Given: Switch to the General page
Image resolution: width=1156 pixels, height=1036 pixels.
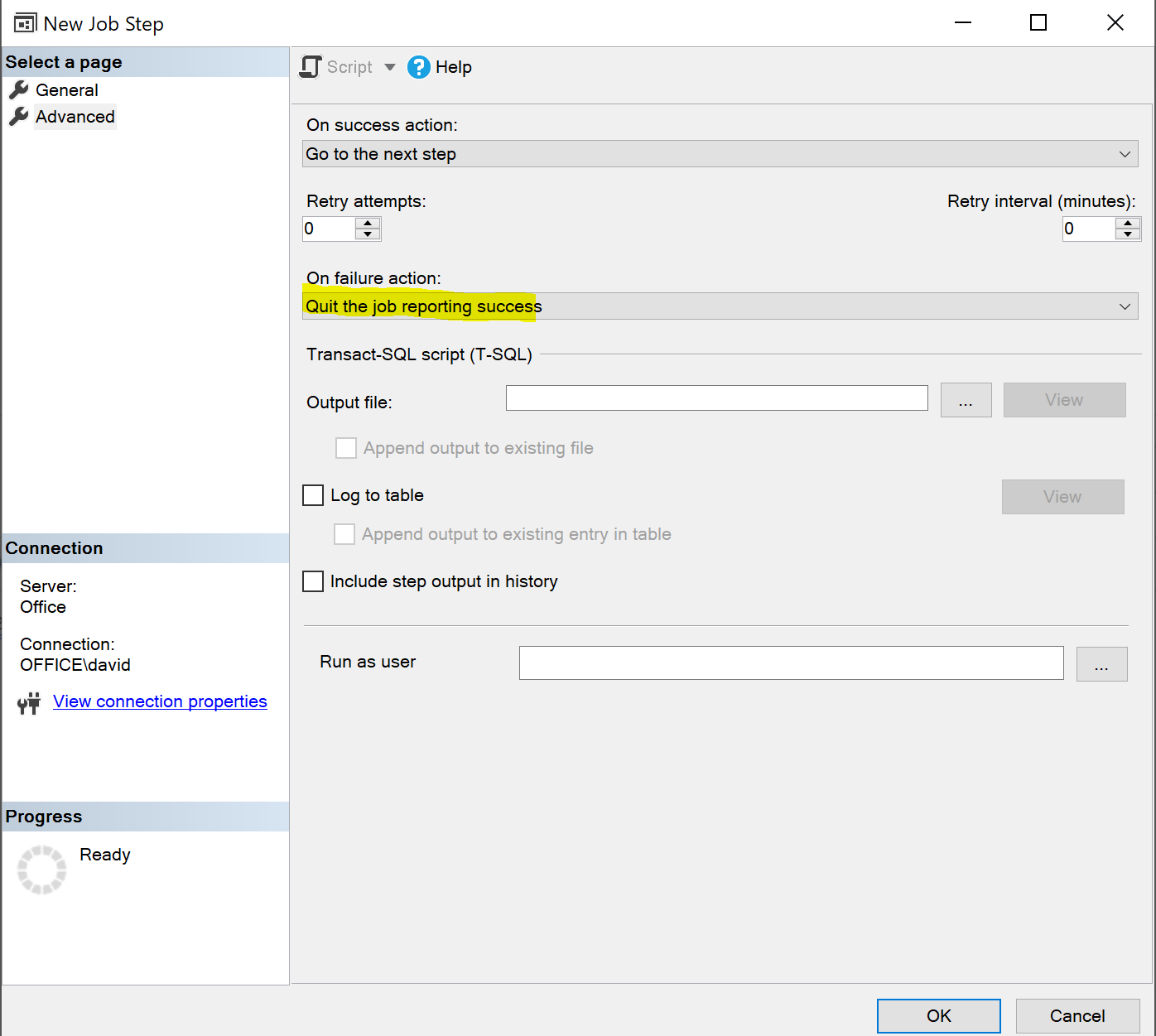Looking at the screenshot, I should (x=66, y=89).
